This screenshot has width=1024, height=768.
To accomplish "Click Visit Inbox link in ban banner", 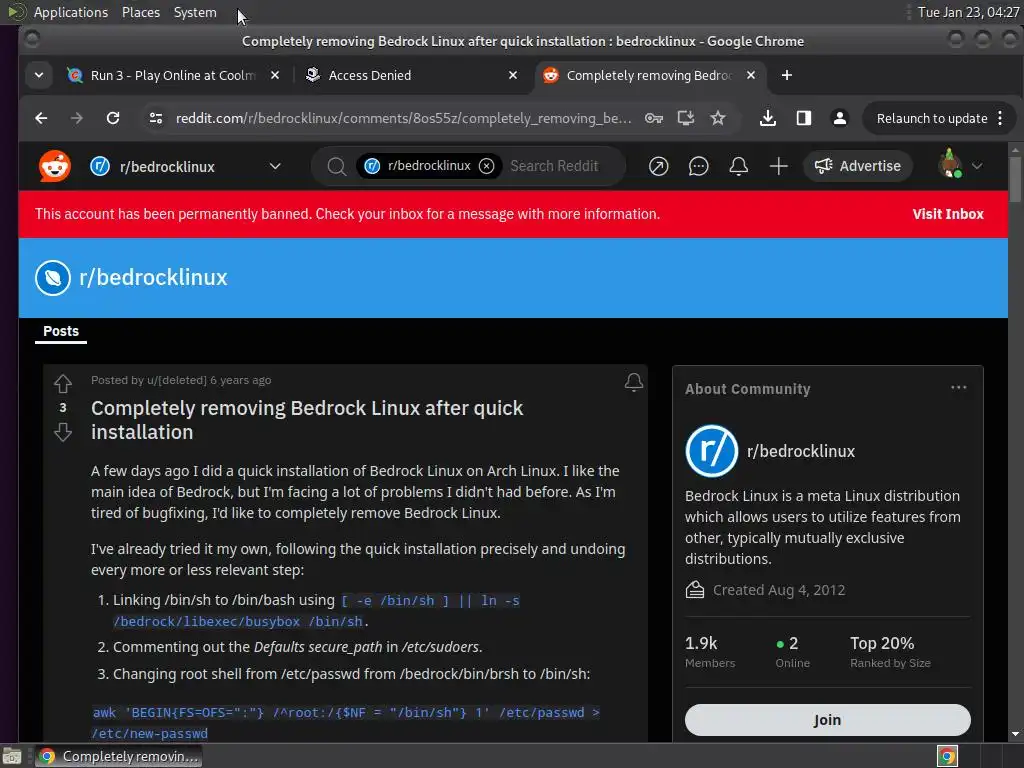I will [x=948, y=214].
